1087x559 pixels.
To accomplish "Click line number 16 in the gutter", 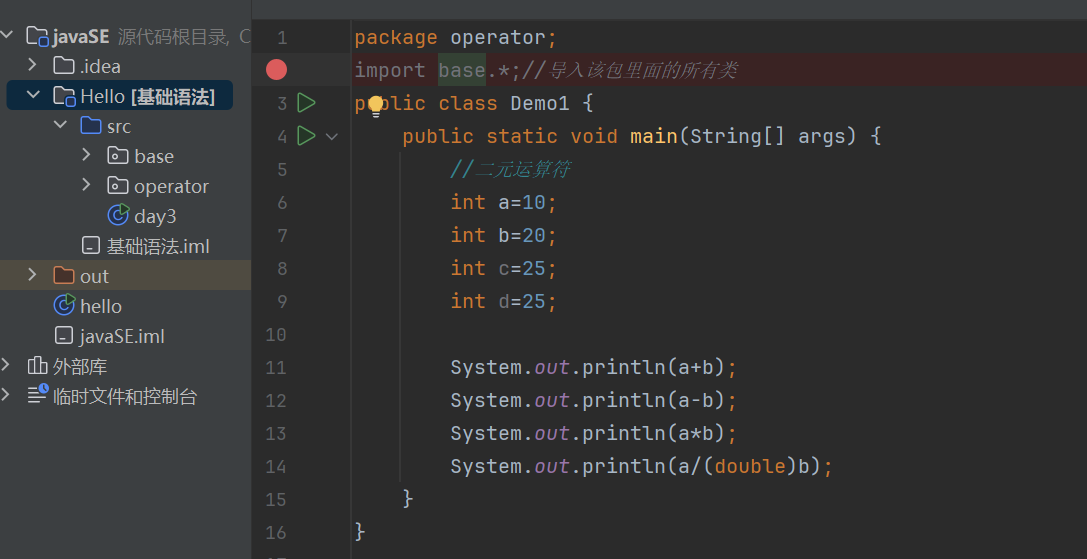I will click(276, 533).
